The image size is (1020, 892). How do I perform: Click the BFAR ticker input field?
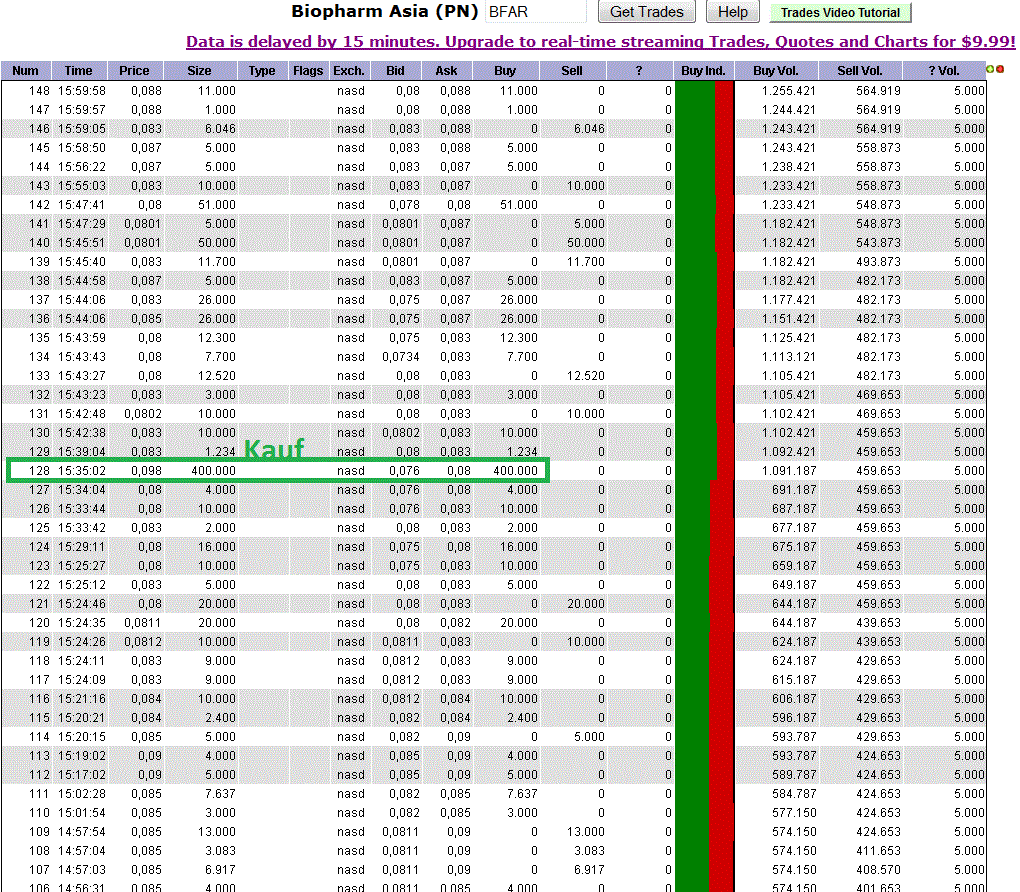(536, 12)
